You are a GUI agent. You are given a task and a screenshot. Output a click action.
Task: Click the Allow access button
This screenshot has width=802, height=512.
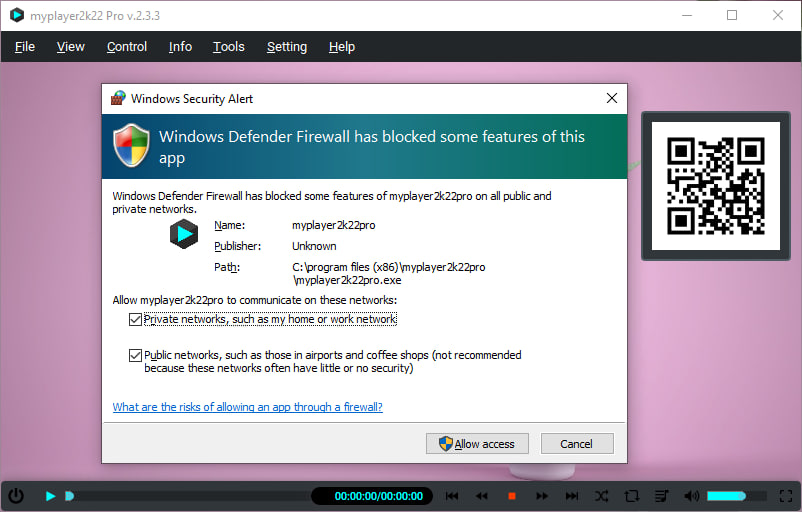(x=477, y=443)
